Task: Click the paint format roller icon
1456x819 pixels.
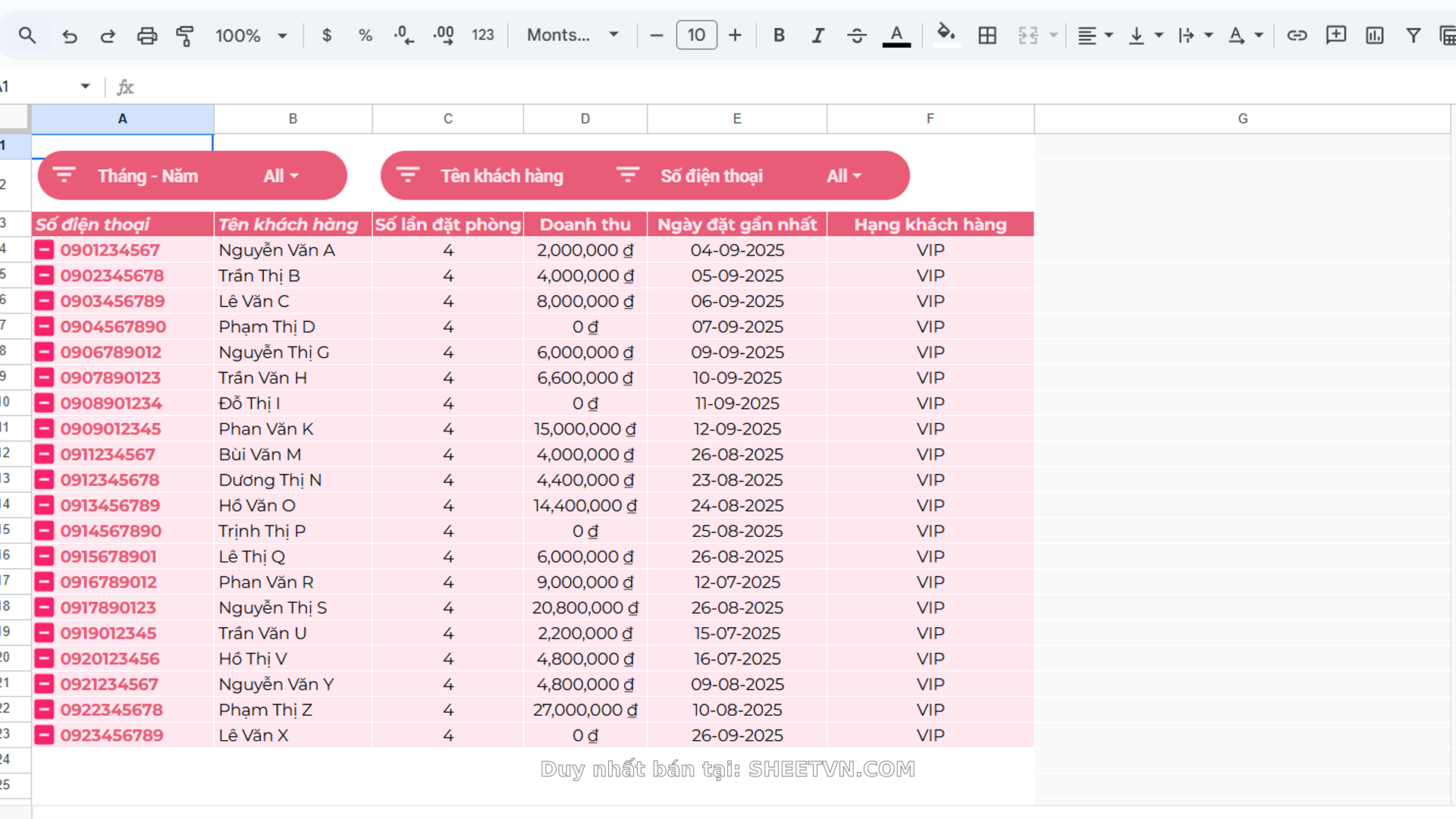Action: 184,35
